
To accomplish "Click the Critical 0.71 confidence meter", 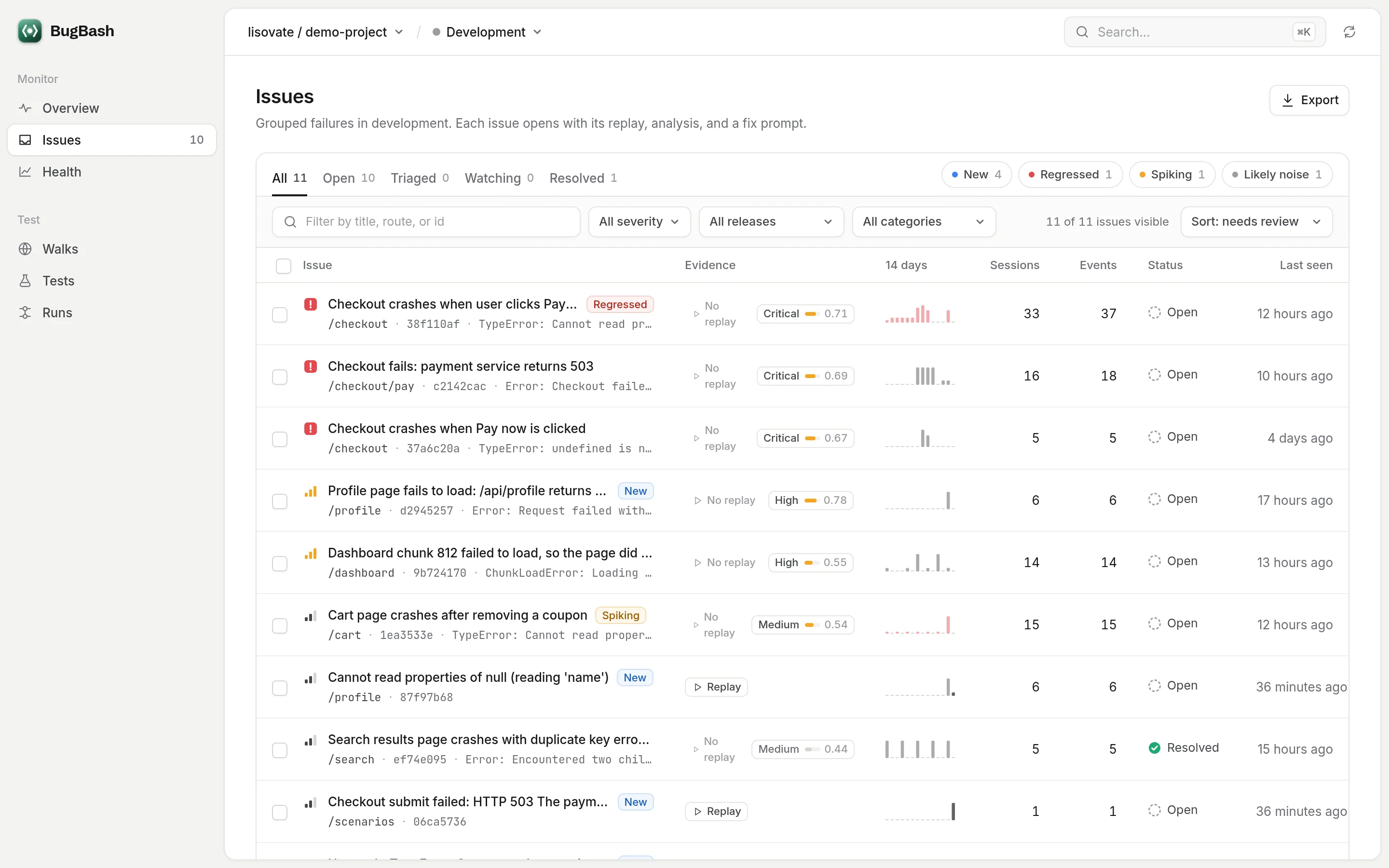I will [x=804, y=313].
